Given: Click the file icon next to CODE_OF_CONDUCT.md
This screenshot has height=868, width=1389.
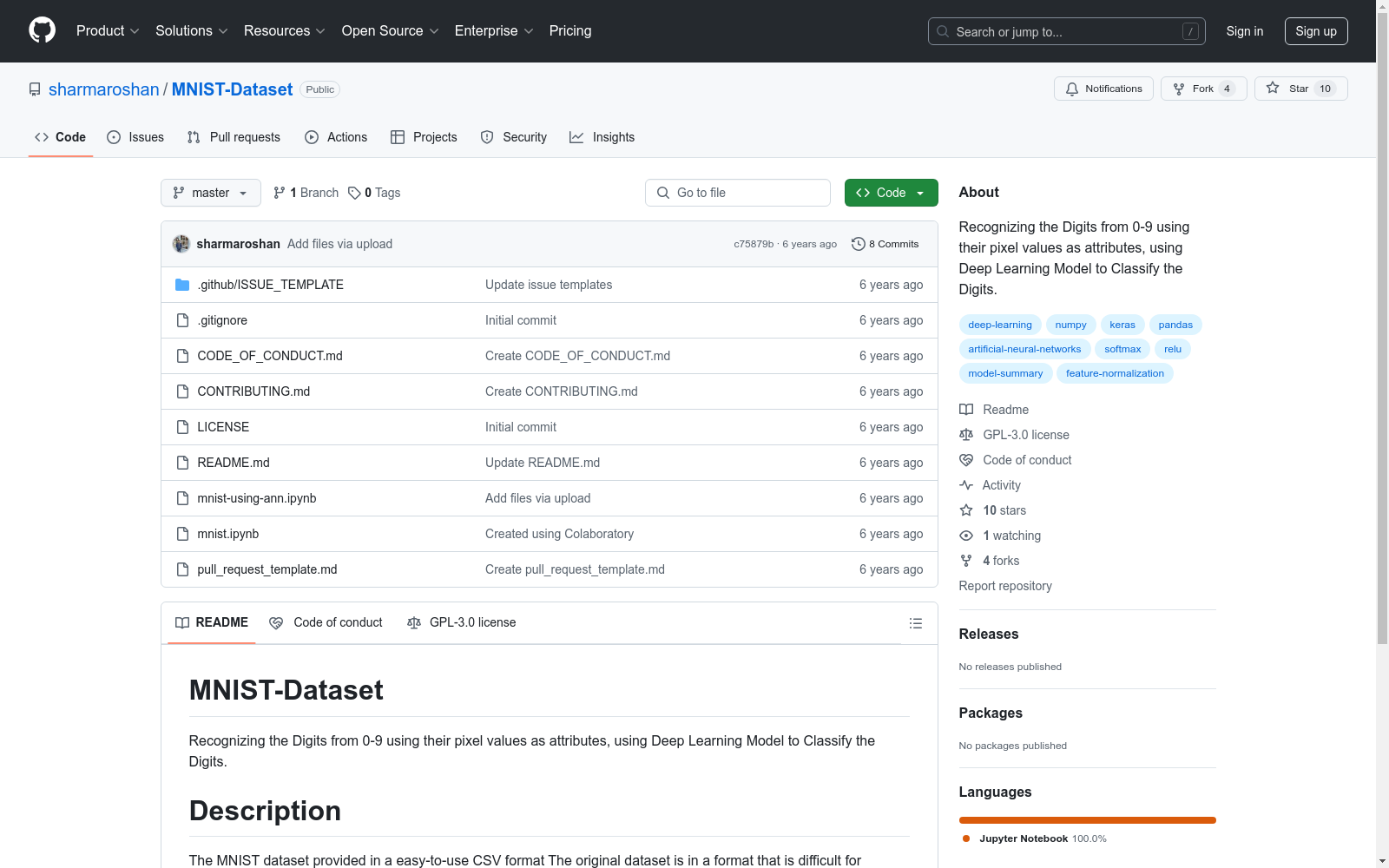Looking at the screenshot, I should [x=182, y=356].
